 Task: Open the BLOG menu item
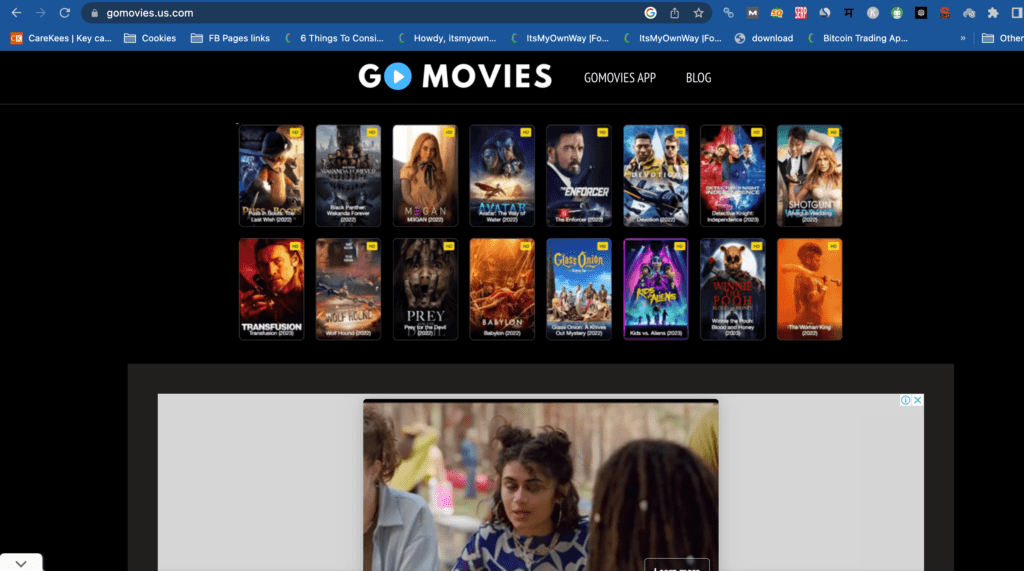pyautogui.click(x=698, y=78)
